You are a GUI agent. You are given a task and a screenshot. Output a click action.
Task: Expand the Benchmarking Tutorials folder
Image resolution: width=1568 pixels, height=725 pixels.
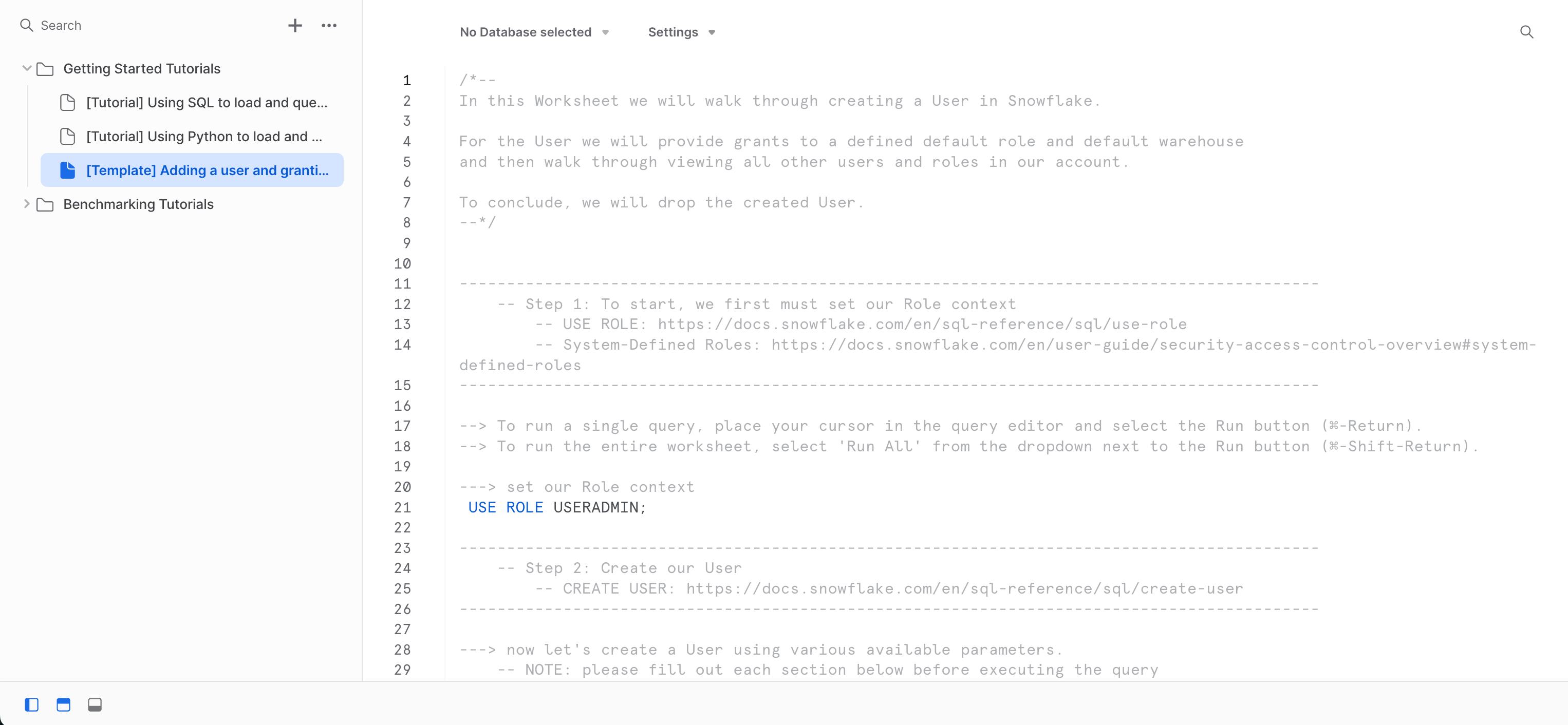(26, 204)
